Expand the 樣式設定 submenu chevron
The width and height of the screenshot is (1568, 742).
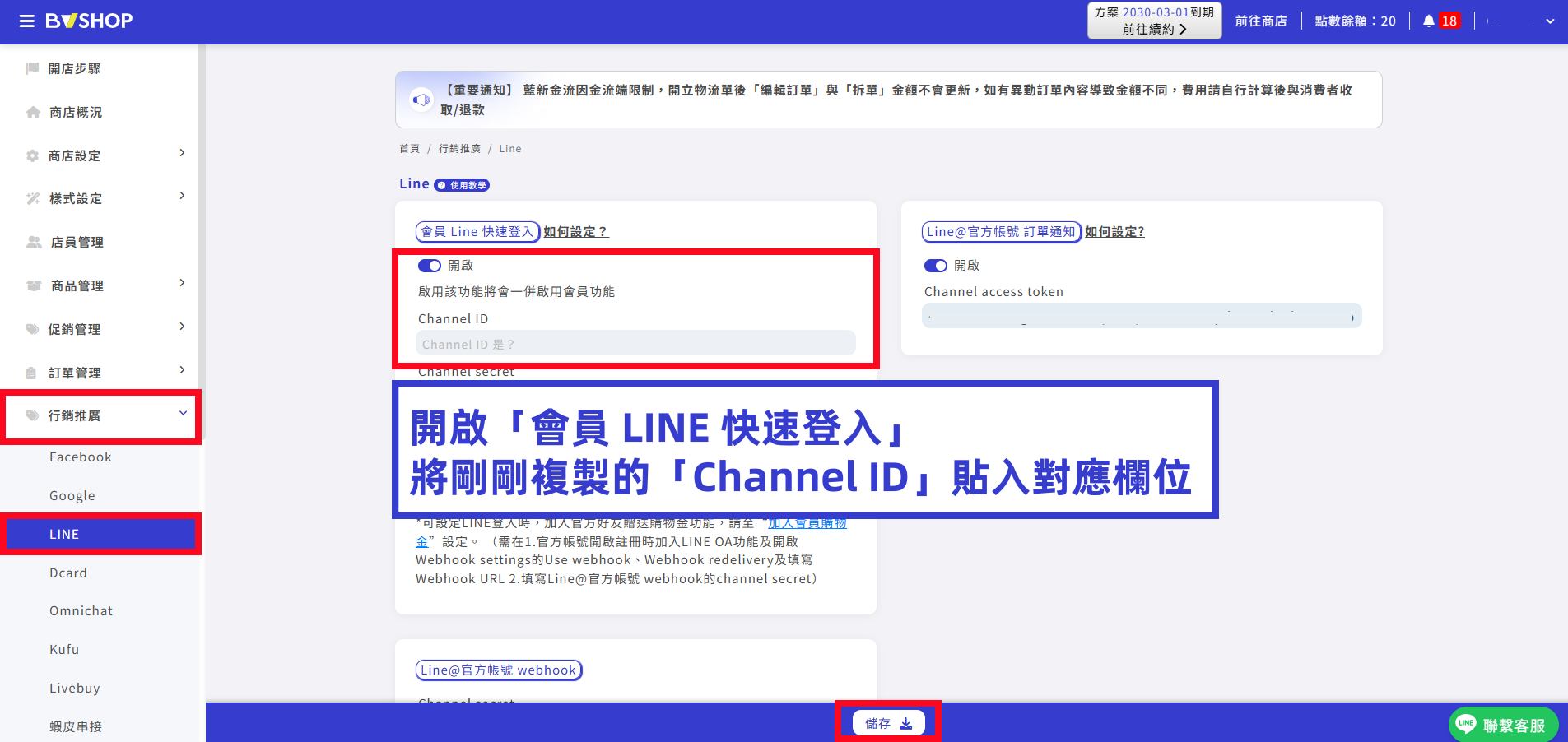[182, 196]
